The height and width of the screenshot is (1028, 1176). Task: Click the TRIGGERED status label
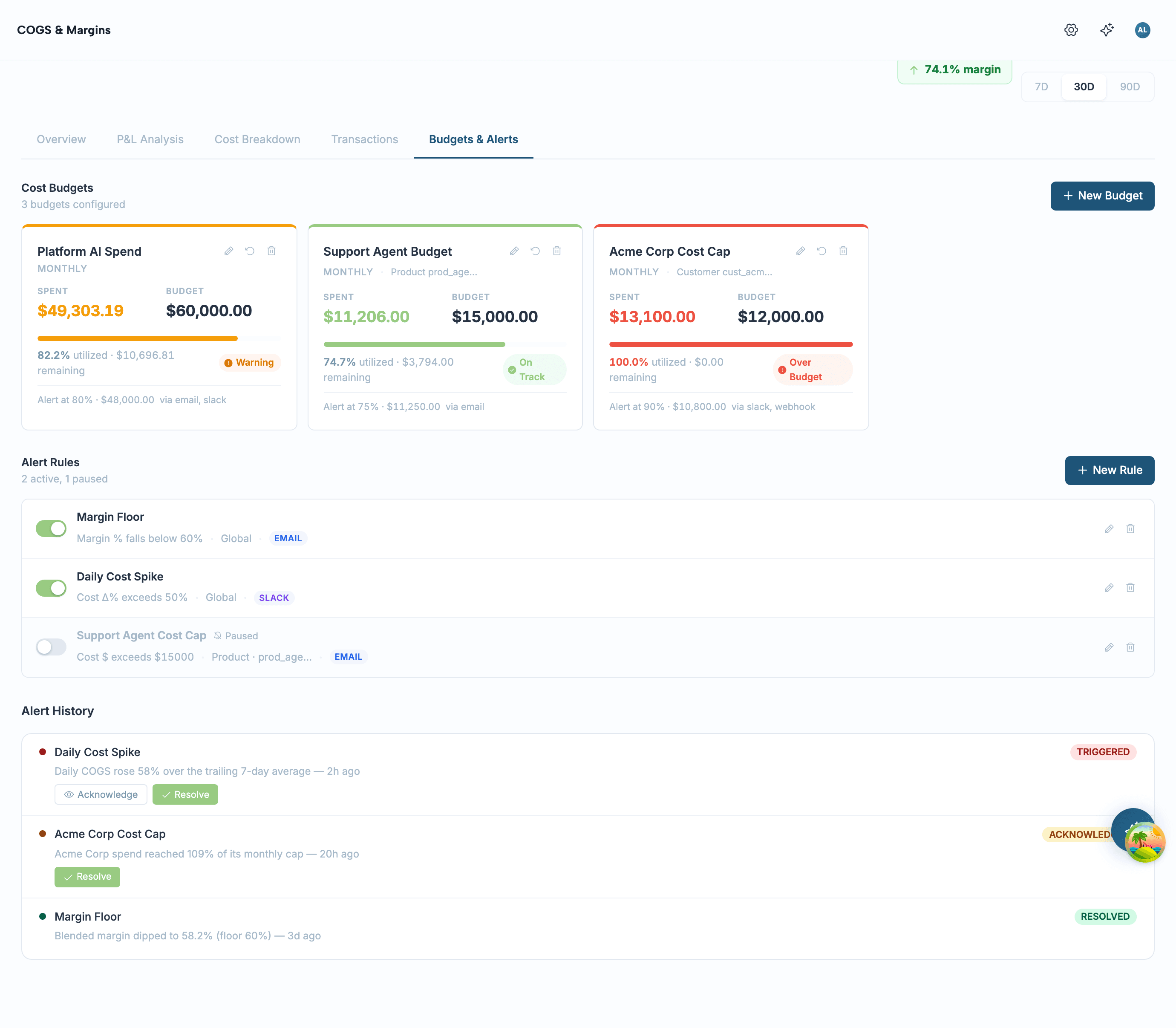click(x=1103, y=752)
